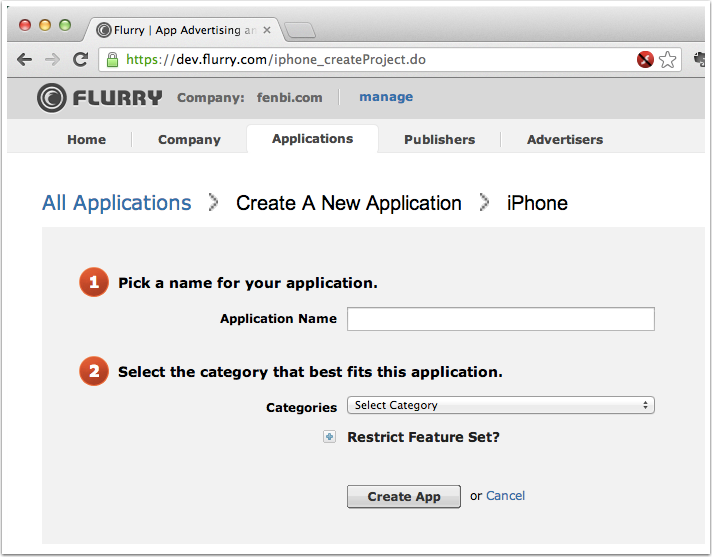The height and width of the screenshot is (557, 712).
Task: Click the red blocked-content icon in address bar
Action: (646, 60)
